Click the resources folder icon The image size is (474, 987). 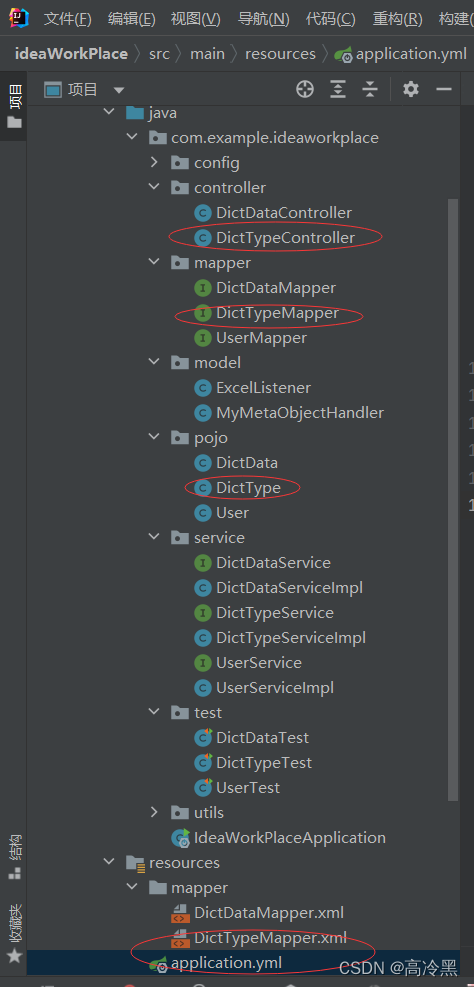click(135, 862)
